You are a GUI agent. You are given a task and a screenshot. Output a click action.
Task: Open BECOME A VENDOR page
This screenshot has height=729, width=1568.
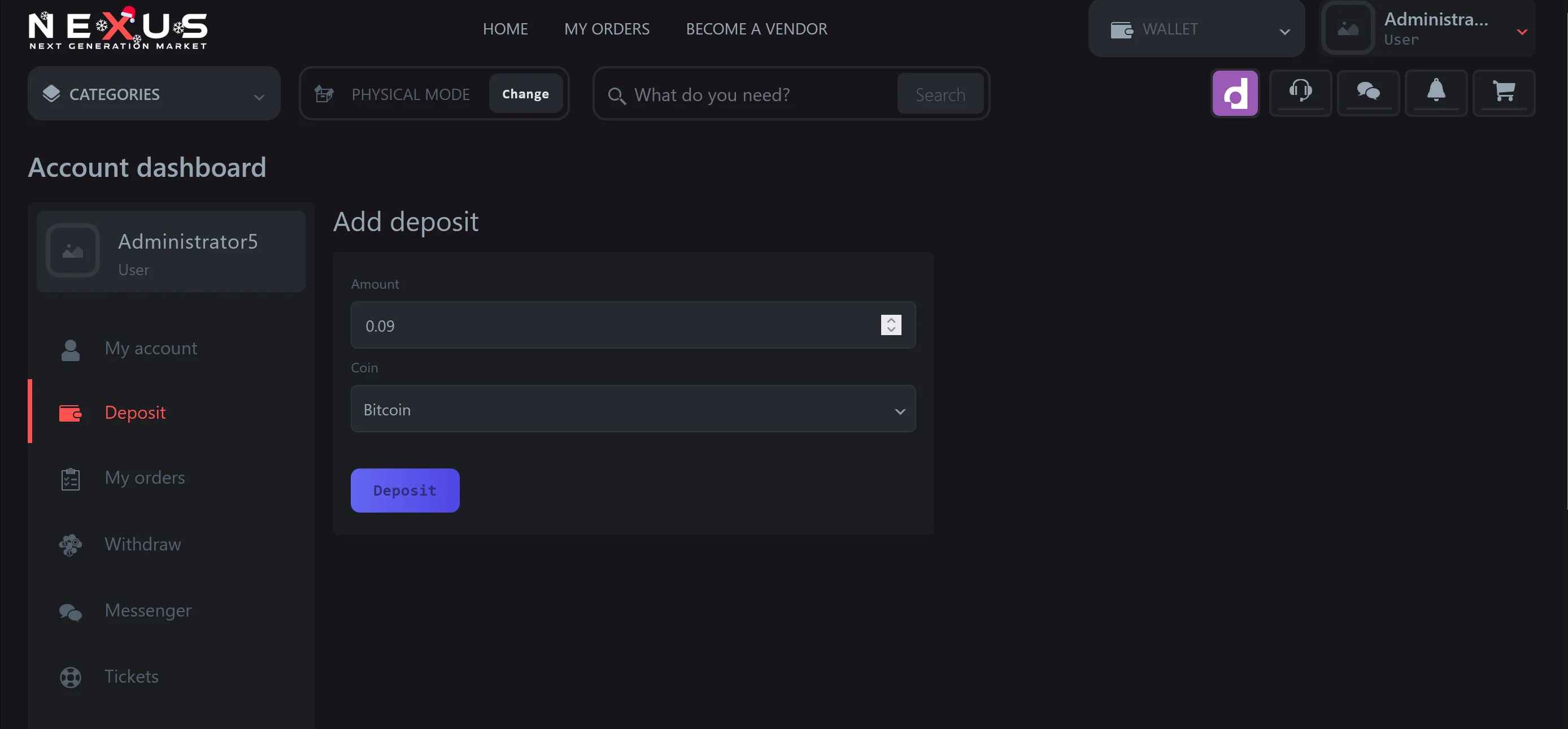[x=756, y=29]
